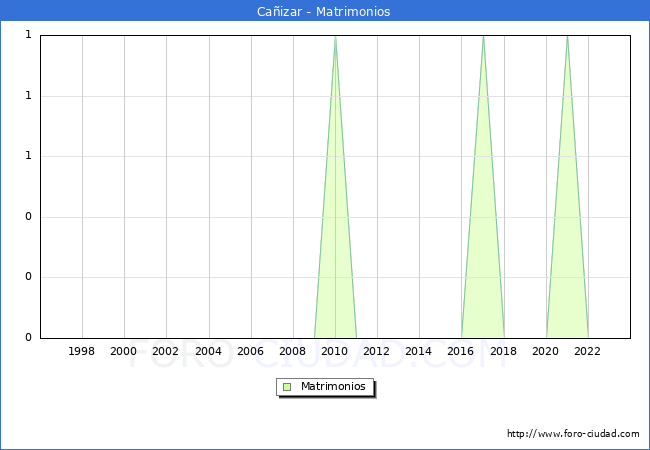The height and width of the screenshot is (450, 650).
Task: Click the 1998 x-axis label
Action: point(81,351)
